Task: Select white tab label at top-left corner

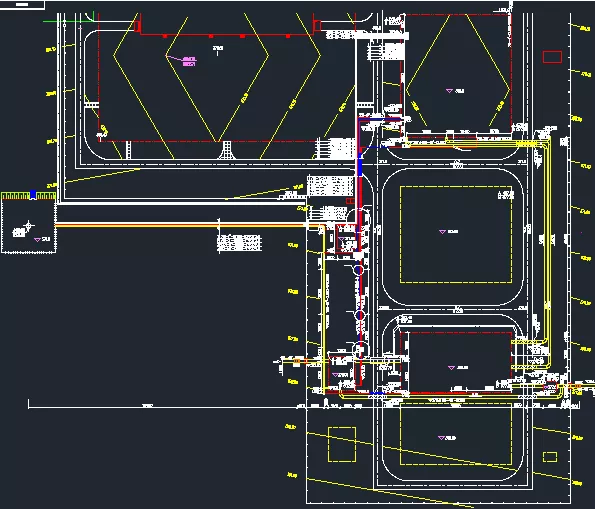Action: pos(22,5)
